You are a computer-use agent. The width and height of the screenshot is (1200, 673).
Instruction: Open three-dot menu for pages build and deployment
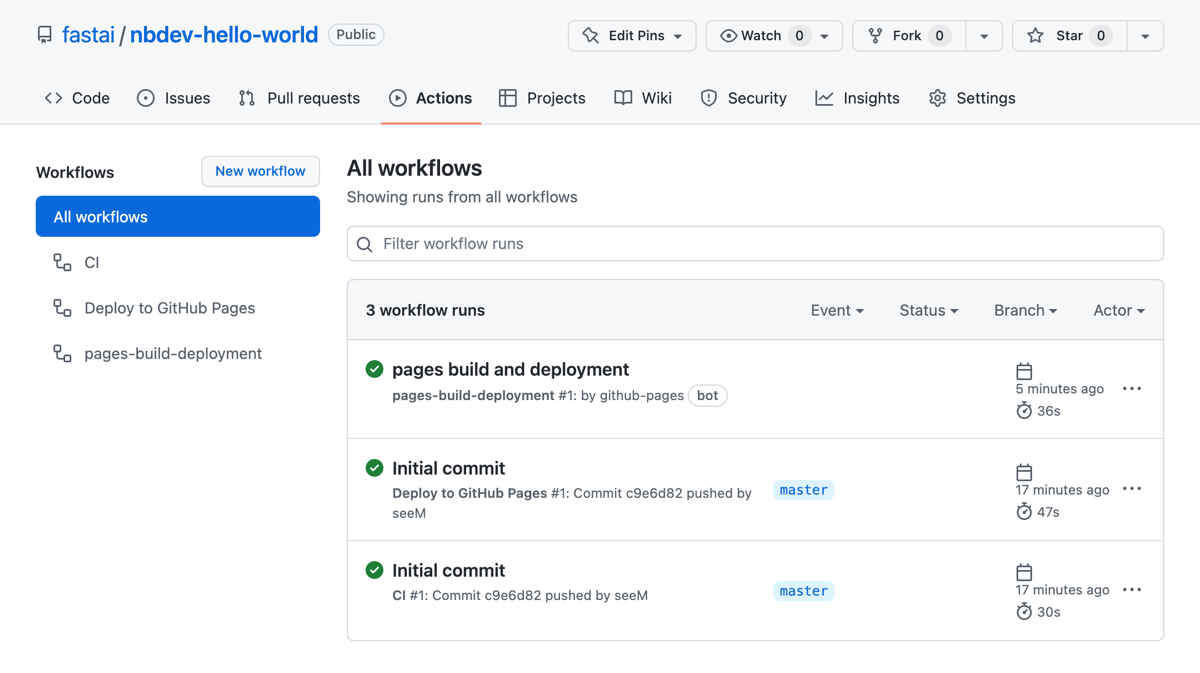click(1131, 389)
